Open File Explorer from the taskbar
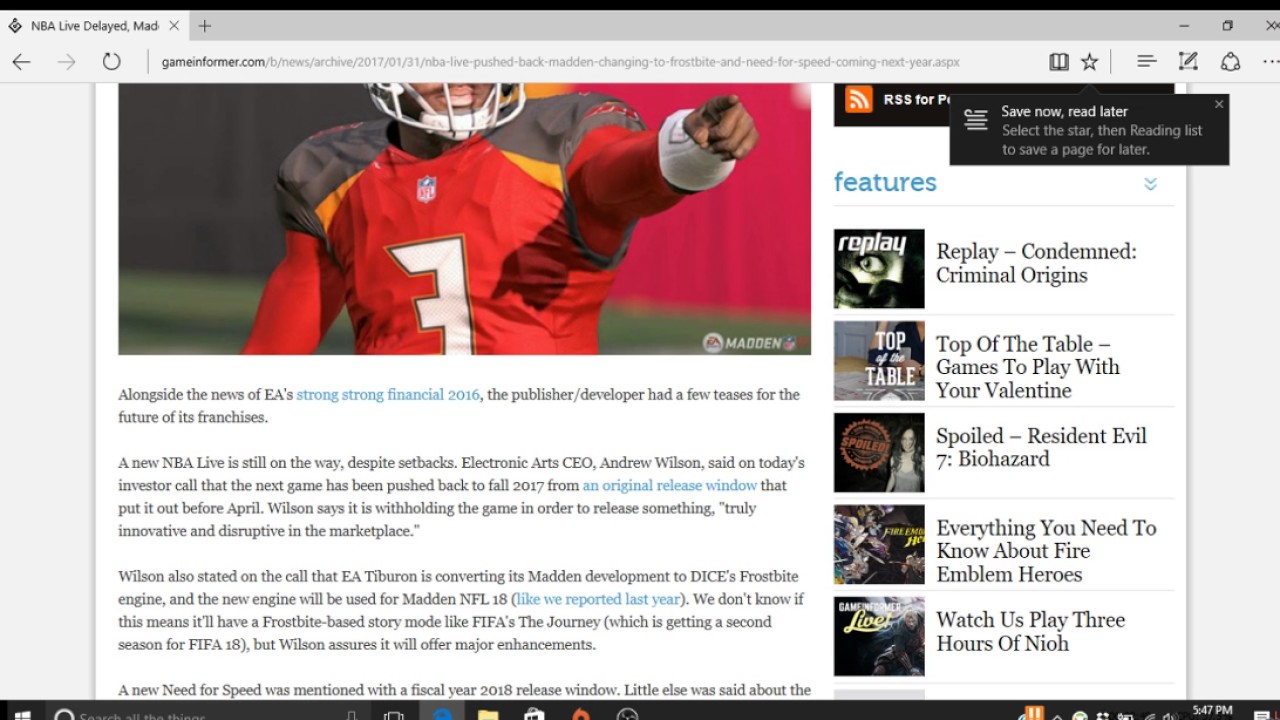Viewport: 1280px width, 720px height. click(488, 713)
